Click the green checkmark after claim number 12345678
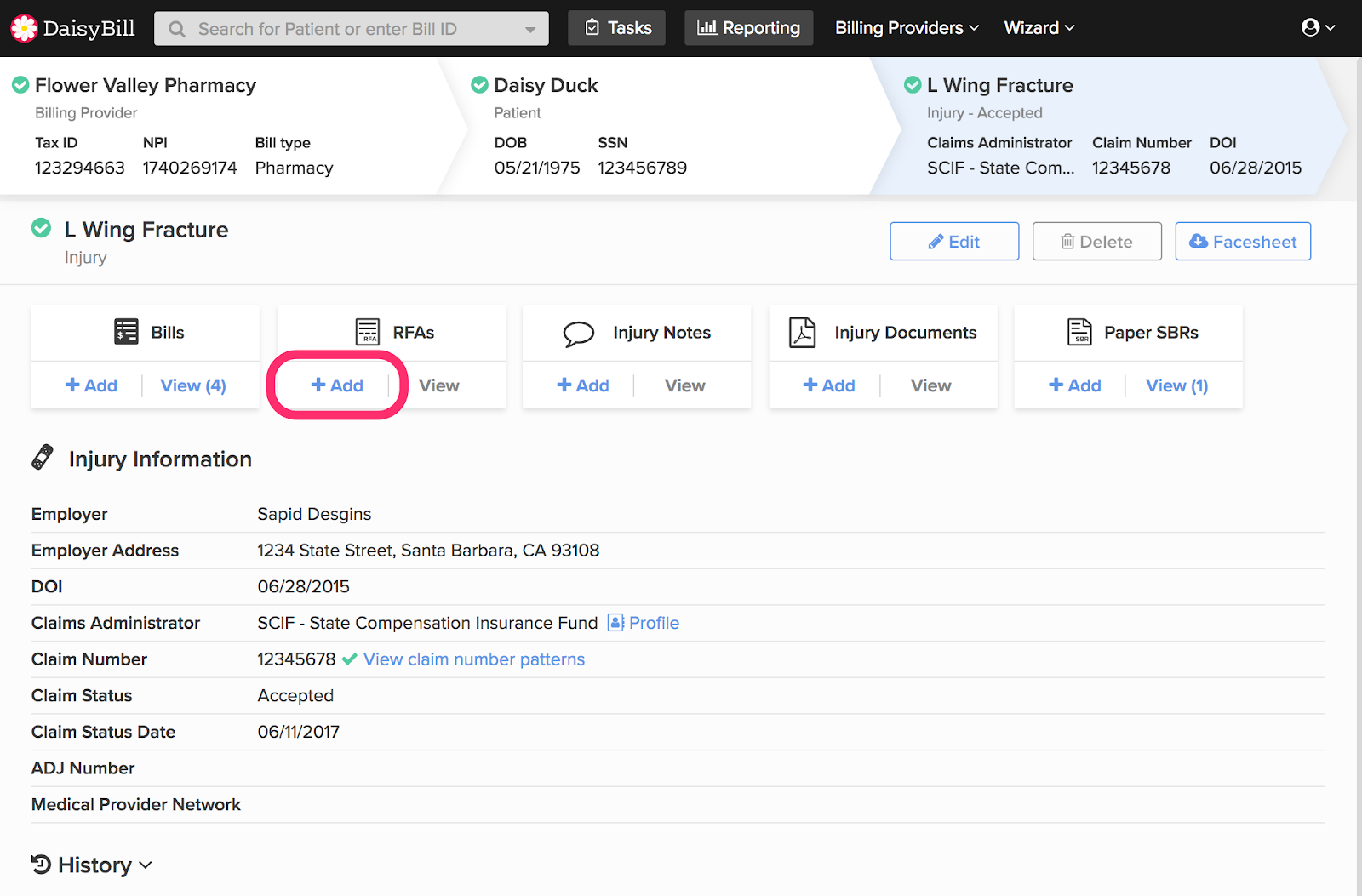The image size is (1362, 896). pos(349,659)
